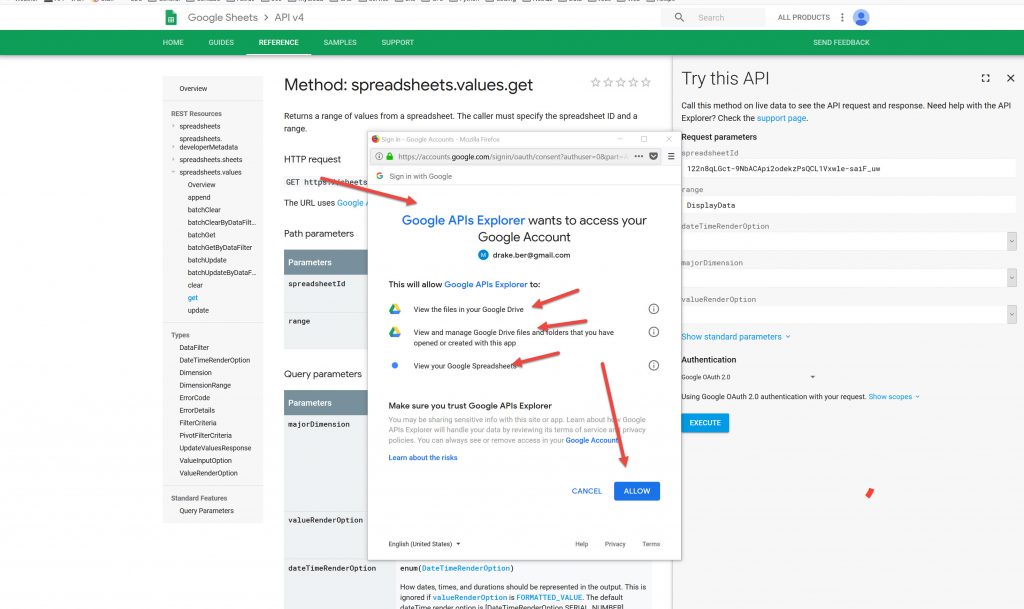Select batchUpdate in the sidebar
The image size is (1024, 609).
click(207, 259)
